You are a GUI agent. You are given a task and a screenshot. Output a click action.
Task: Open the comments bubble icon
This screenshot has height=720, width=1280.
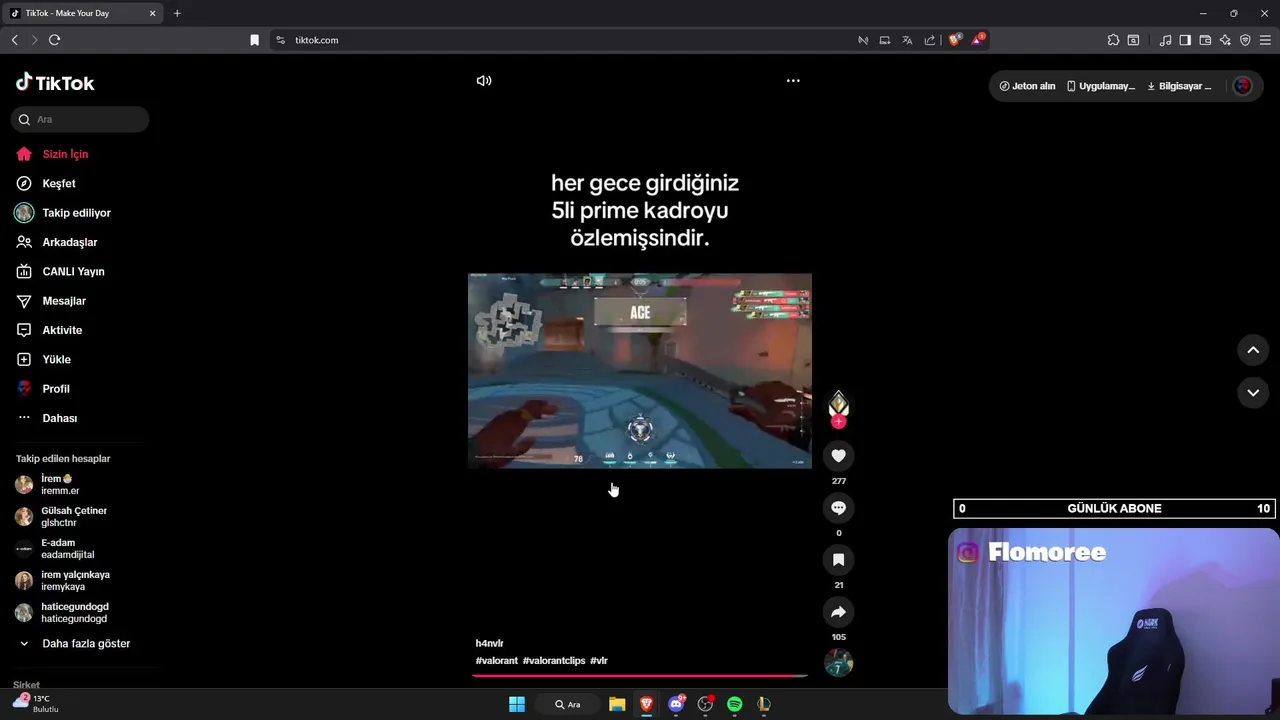(838, 508)
